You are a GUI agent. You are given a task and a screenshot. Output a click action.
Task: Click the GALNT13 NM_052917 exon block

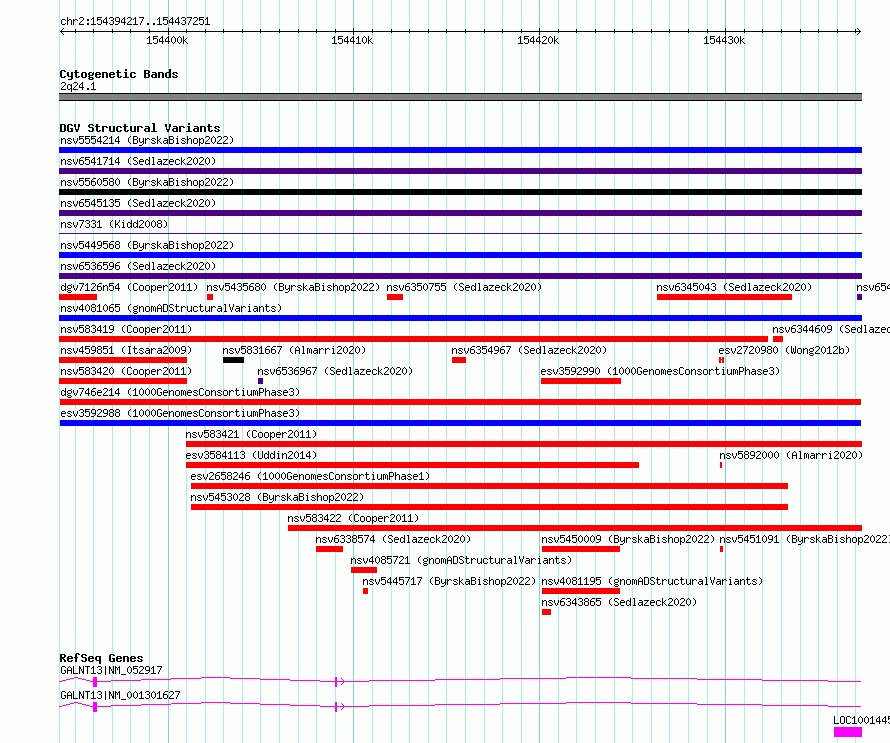pyautogui.click(x=95, y=682)
